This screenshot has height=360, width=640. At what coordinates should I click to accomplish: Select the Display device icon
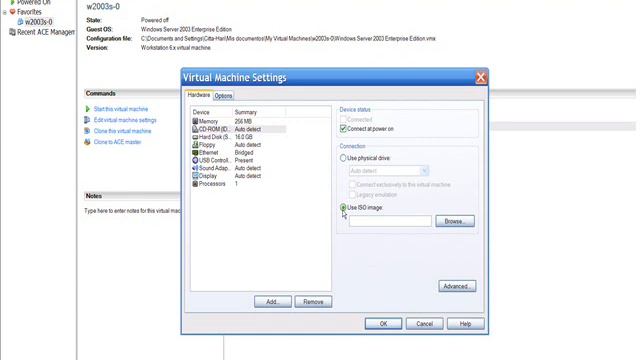195,176
